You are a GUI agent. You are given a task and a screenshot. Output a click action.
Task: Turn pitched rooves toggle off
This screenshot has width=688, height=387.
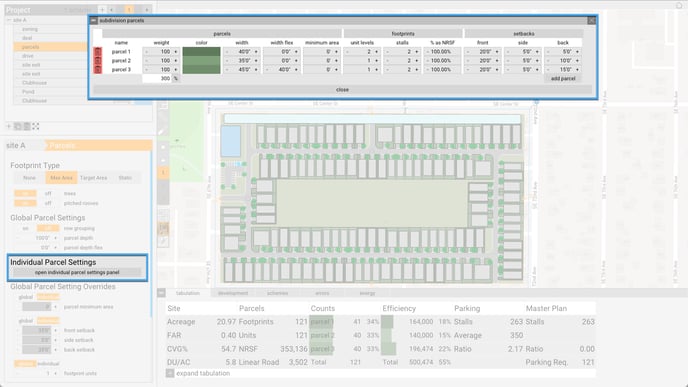(48, 203)
